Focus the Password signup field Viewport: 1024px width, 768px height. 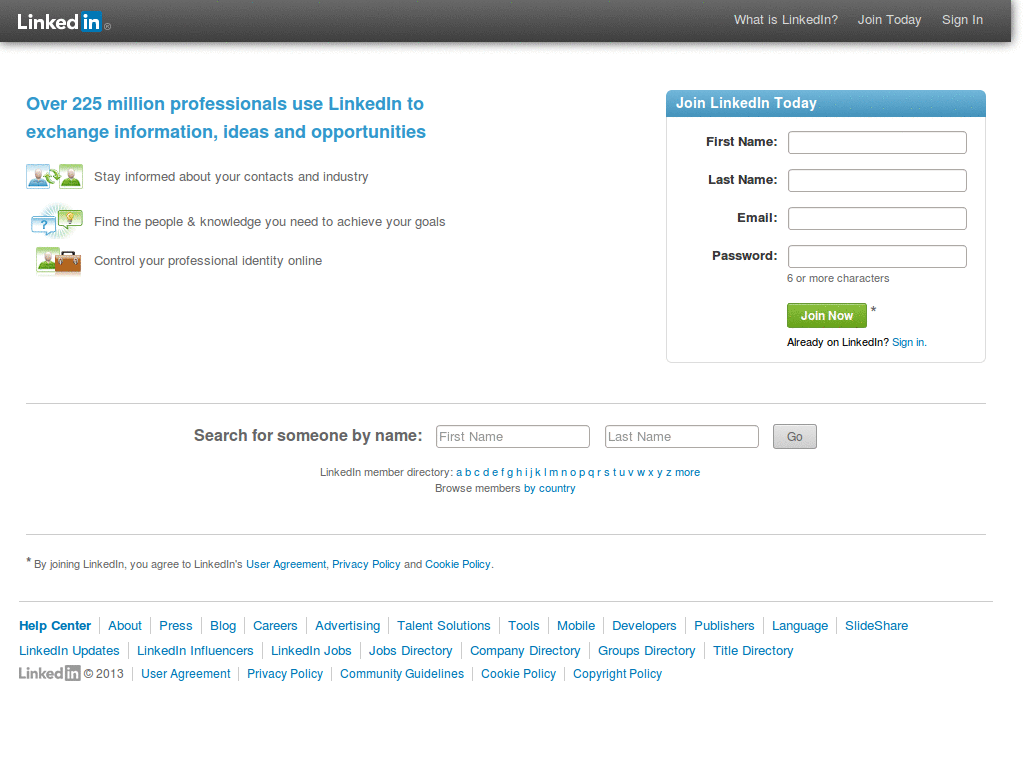point(877,256)
